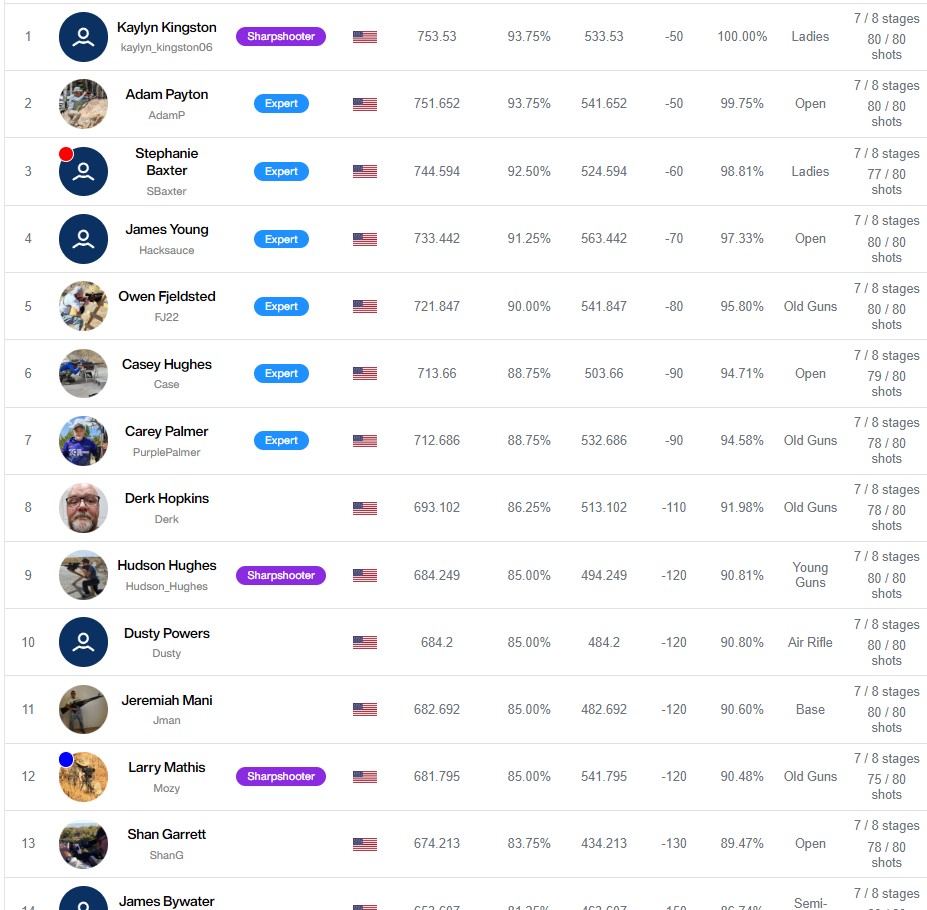Screen dimensions: 927x910
Task: Click Kaylyn Kingston's default avatar icon
Action: pos(83,37)
